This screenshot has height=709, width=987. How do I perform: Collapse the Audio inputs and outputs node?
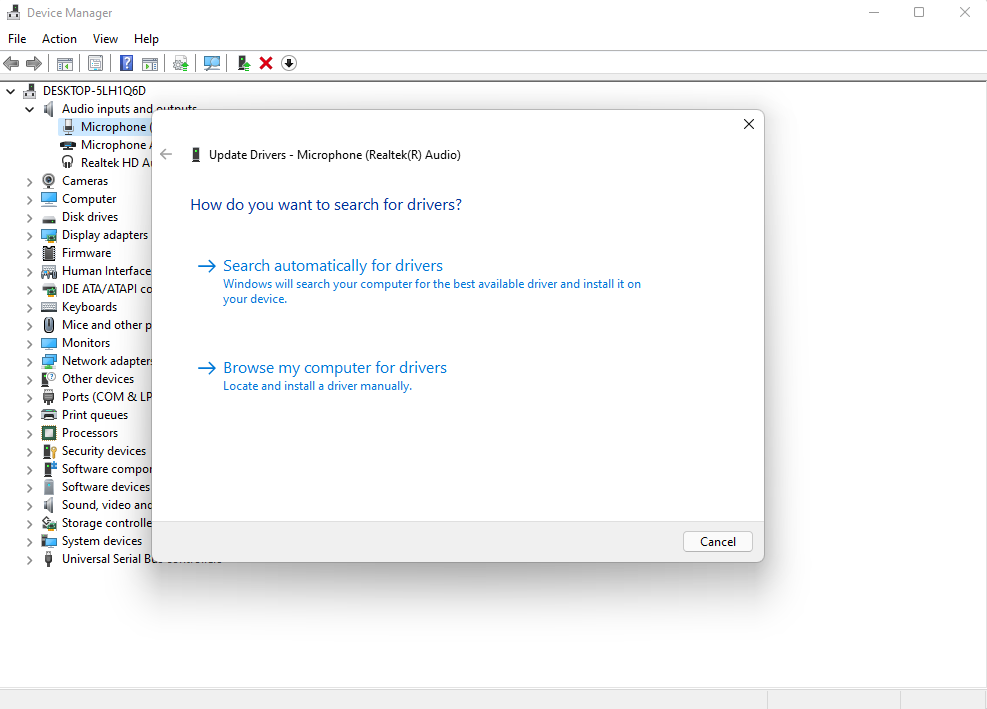(30, 110)
